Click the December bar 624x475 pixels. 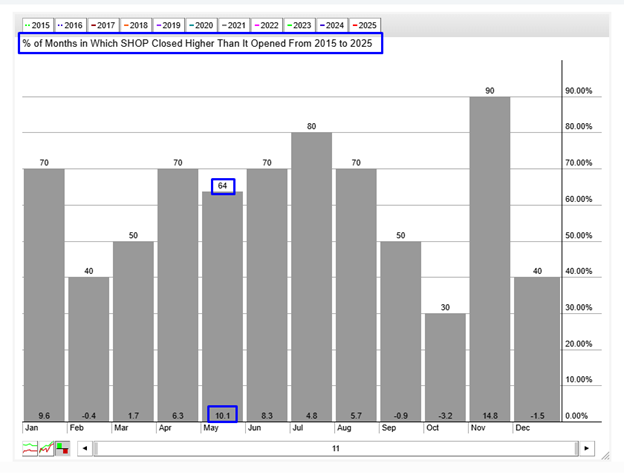537,349
